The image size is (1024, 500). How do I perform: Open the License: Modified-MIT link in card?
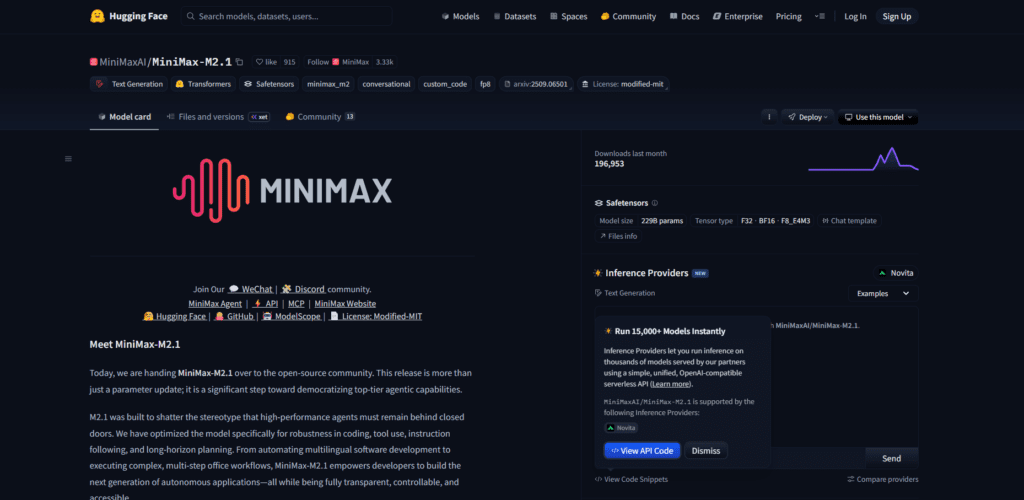pyautogui.click(x=376, y=317)
